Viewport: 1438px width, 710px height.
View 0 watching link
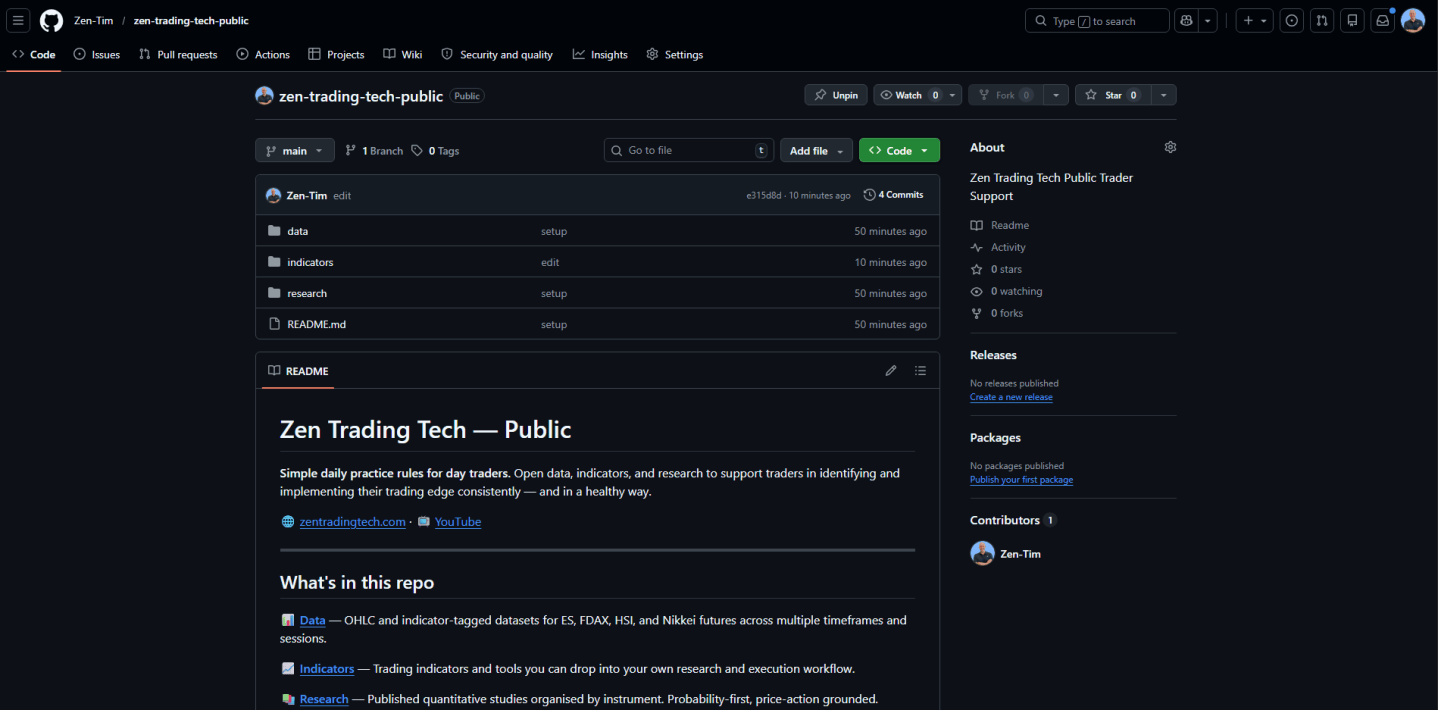1006,291
